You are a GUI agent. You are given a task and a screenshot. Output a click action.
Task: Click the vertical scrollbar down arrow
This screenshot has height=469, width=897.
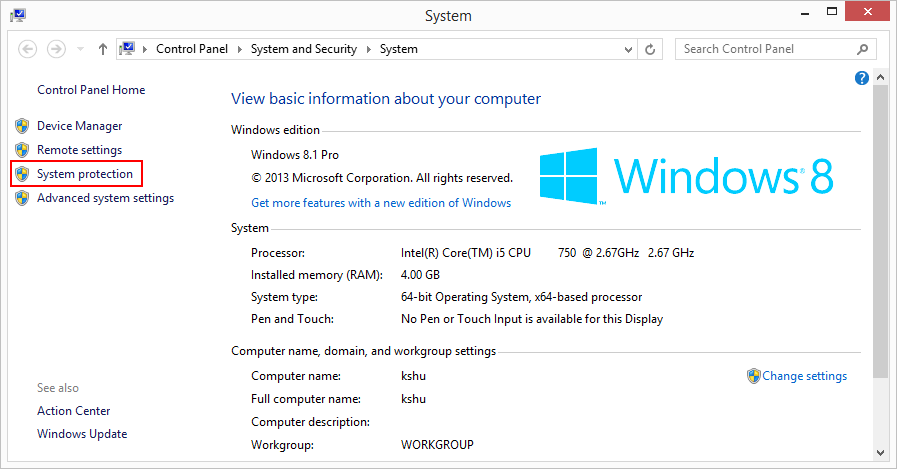point(880,451)
